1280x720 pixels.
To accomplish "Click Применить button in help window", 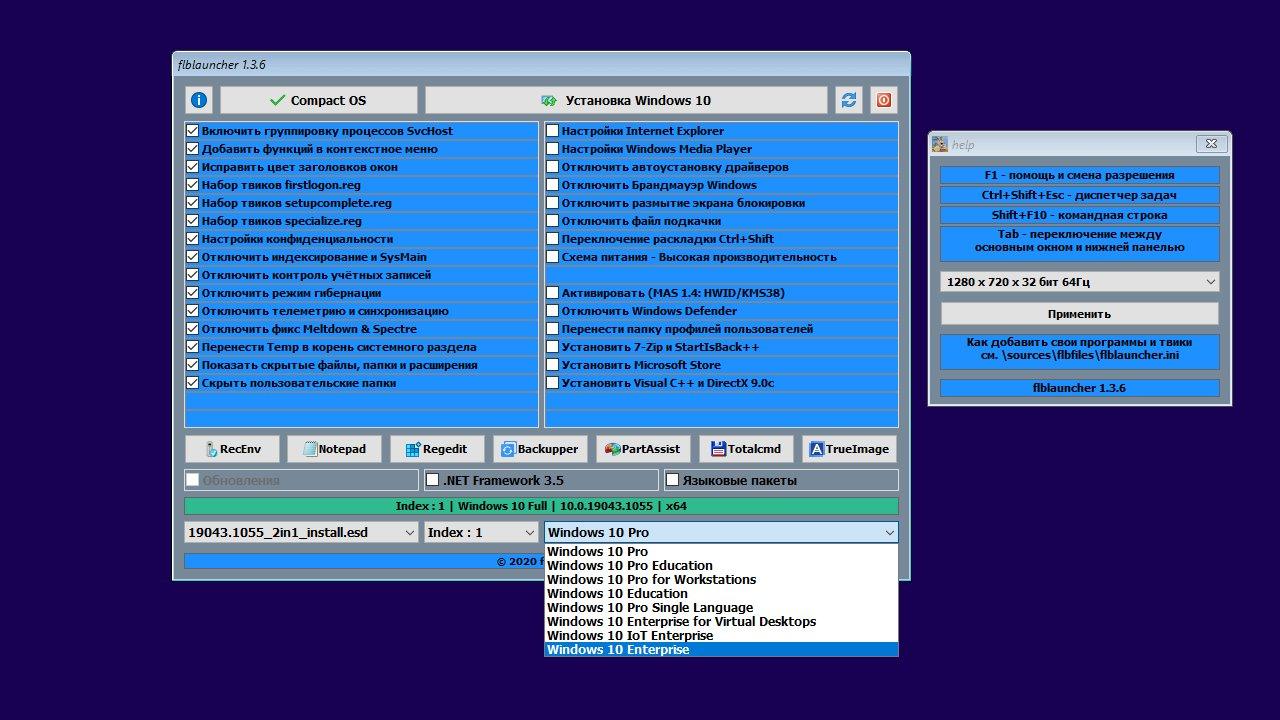I will [x=1079, y=314].
